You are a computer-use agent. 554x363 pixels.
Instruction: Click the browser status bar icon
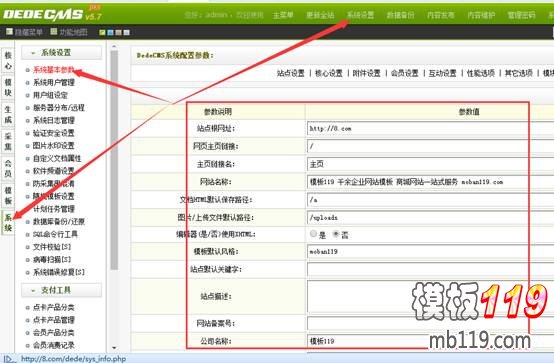click(9, 358)
